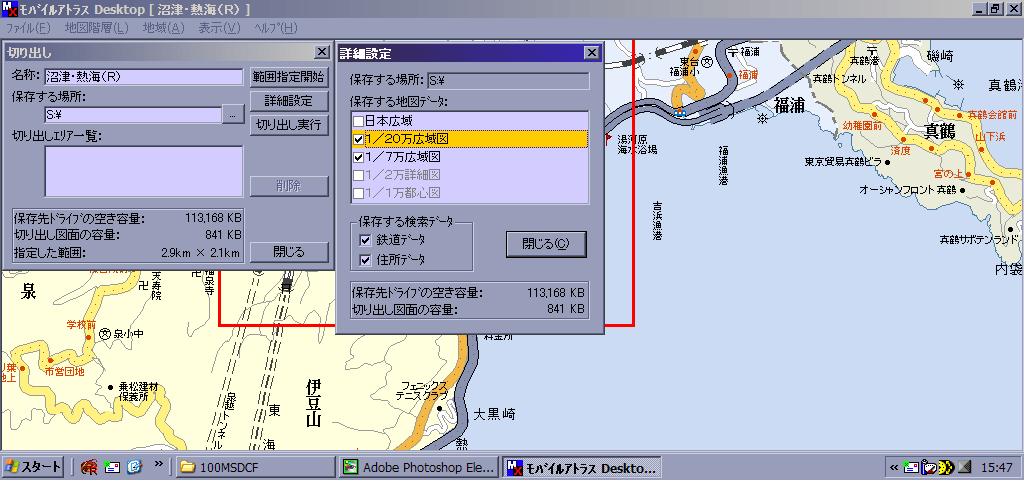Open the 地図階層(L) menu

(97, 28)
